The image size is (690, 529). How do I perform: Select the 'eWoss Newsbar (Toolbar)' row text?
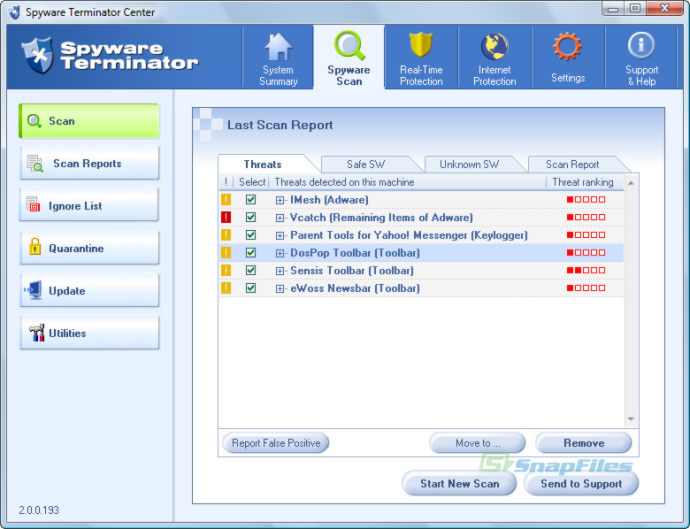click(355, 288)
